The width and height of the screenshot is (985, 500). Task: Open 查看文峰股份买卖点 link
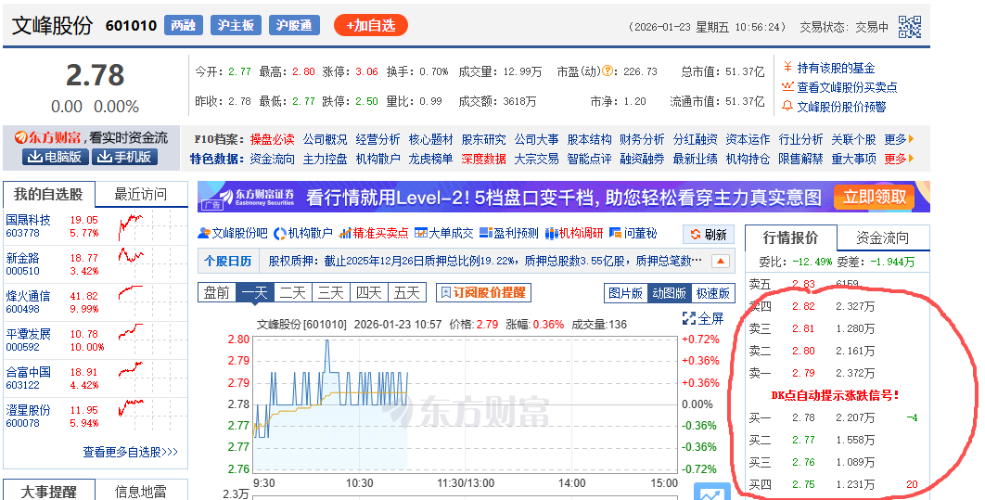pyautogui.click(x=847, y=87)
